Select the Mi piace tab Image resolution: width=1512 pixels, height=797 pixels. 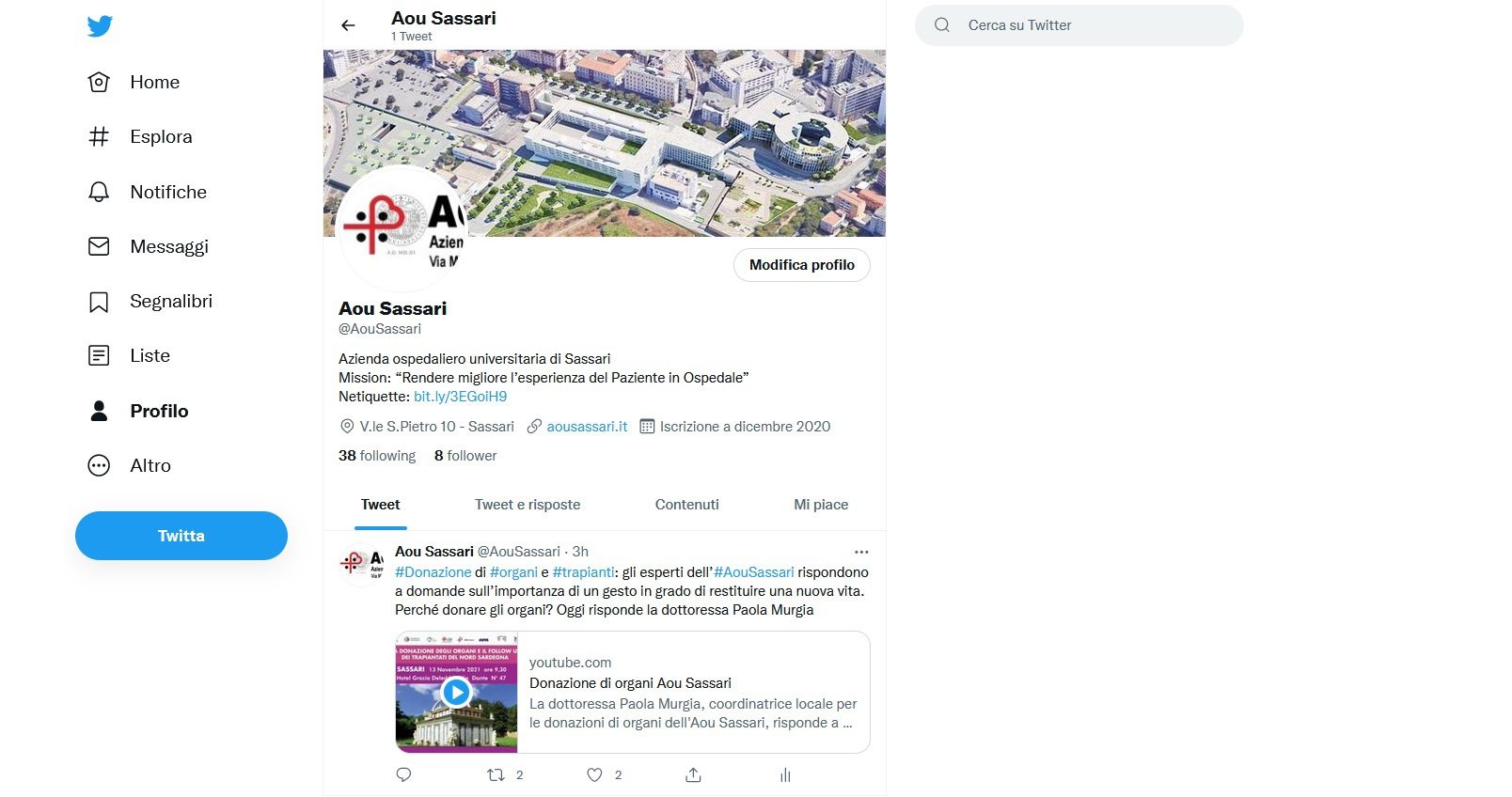tap(821, 505)
